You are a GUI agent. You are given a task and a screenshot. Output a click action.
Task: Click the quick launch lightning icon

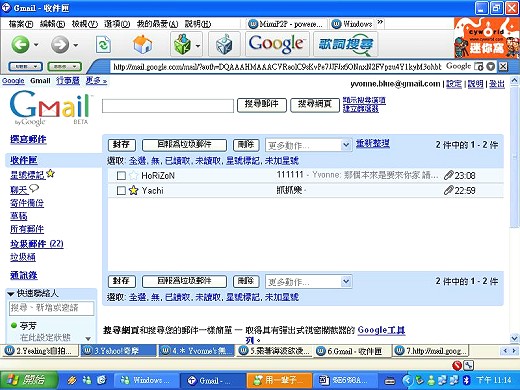[x=72, y=380]
